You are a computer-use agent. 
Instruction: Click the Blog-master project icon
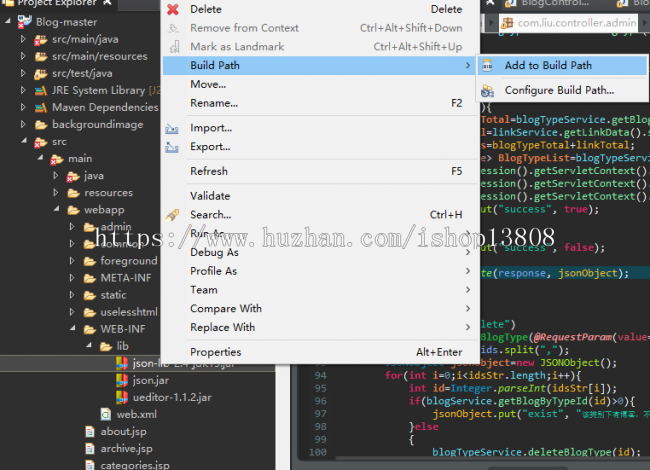(x=24, y=22)
